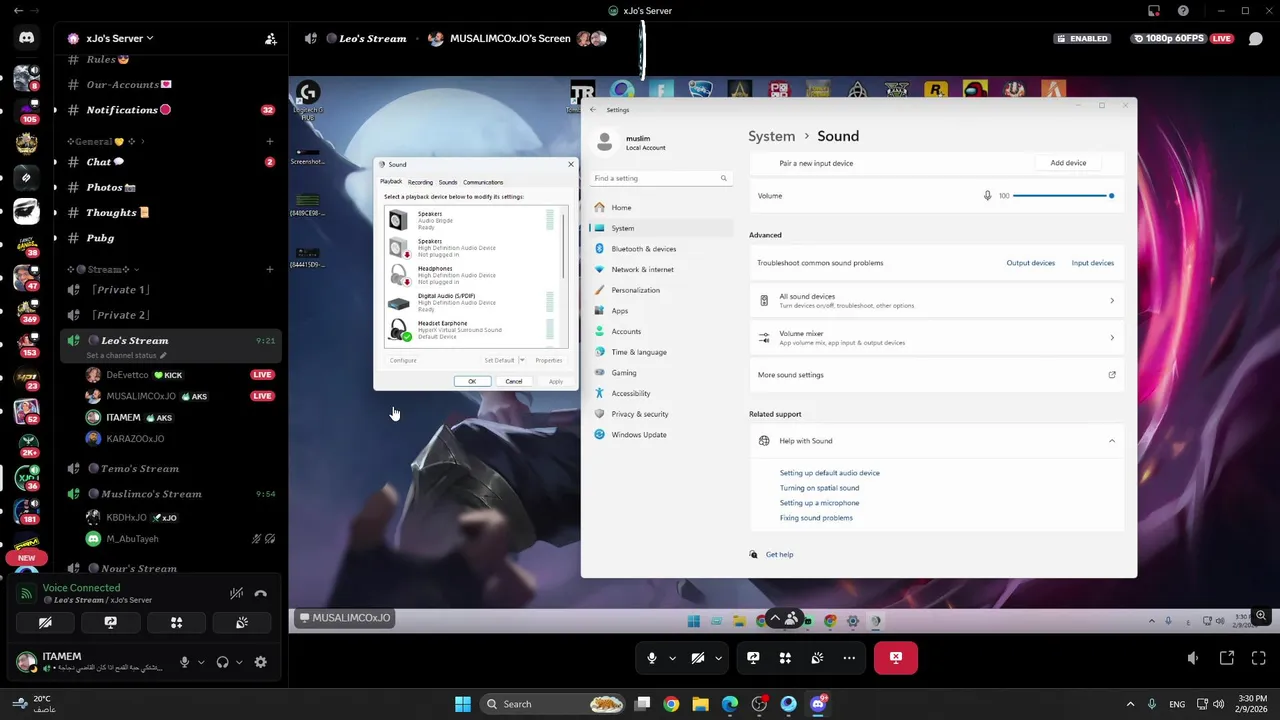Join Temo's Stream voice channel

click(170, 468)
